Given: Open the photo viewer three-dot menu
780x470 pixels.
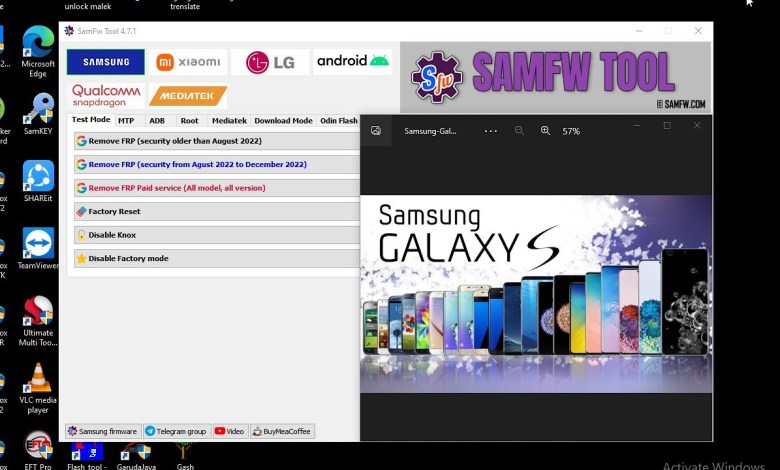Looking at the screenshot, I should click(490, 131).
